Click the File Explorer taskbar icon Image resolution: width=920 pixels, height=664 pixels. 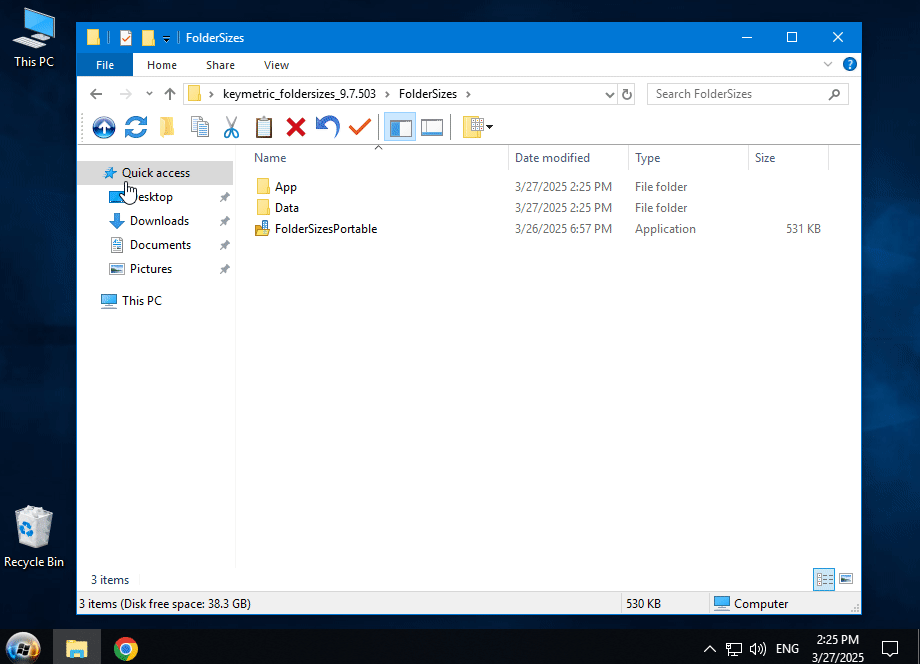pos(77,648)
